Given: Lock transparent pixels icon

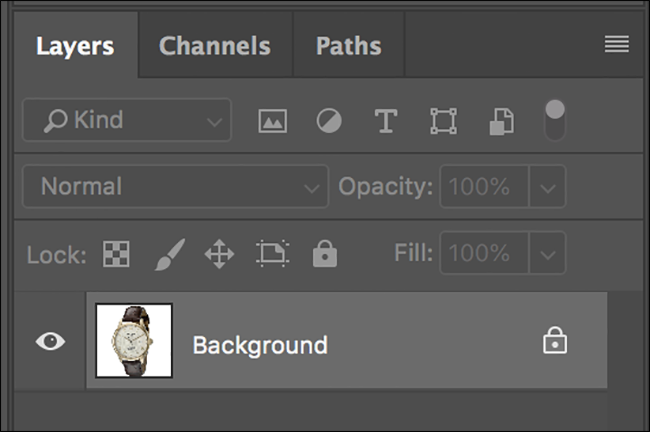Looking at the screenshot, I should (116, 254).
